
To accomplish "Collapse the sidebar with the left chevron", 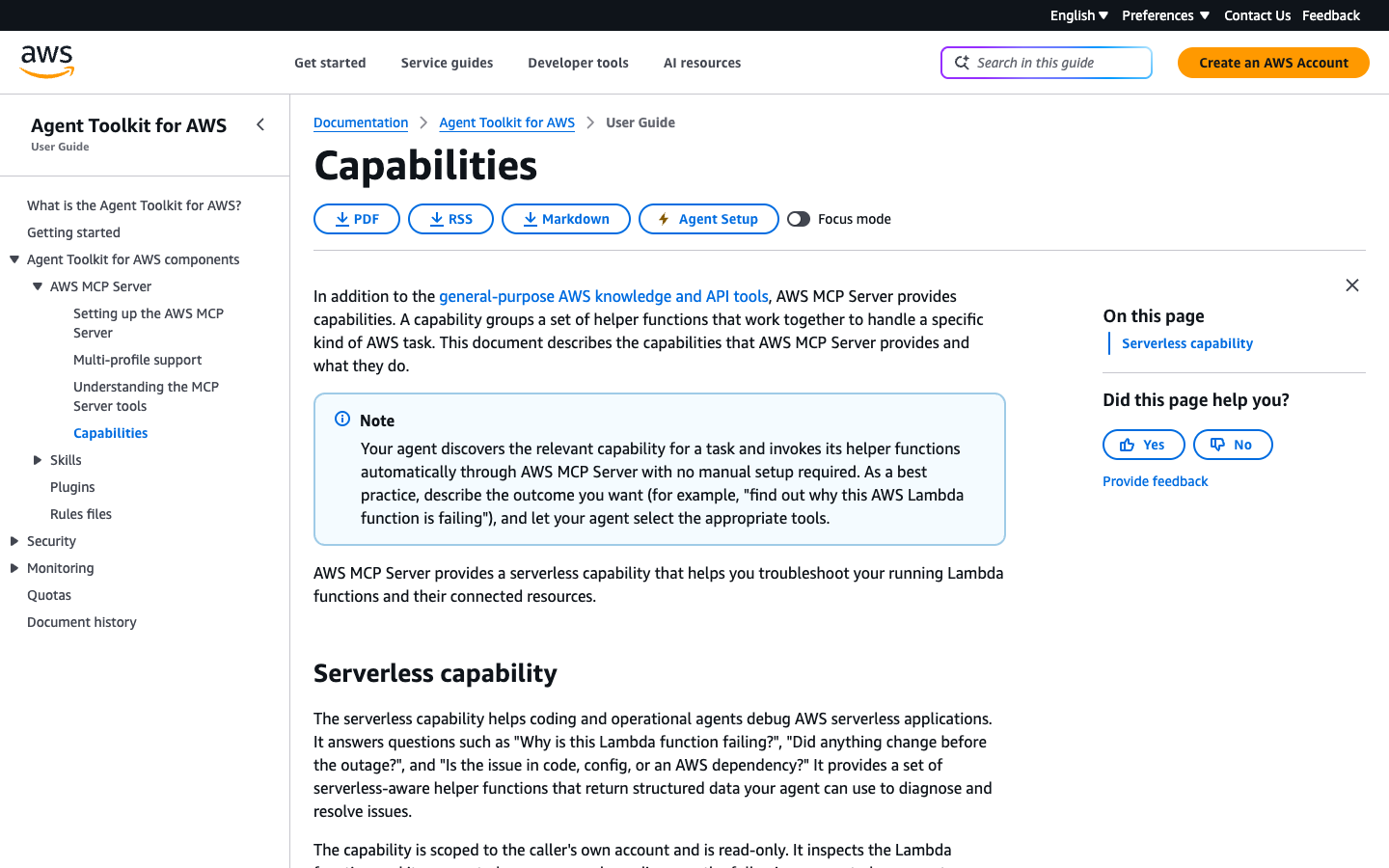I will 260,124.
